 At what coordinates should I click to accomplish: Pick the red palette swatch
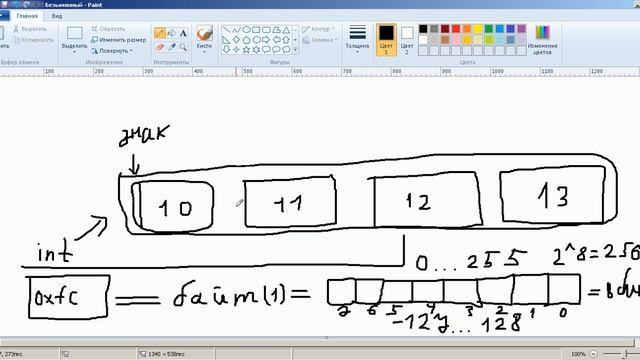click(456, 29)
